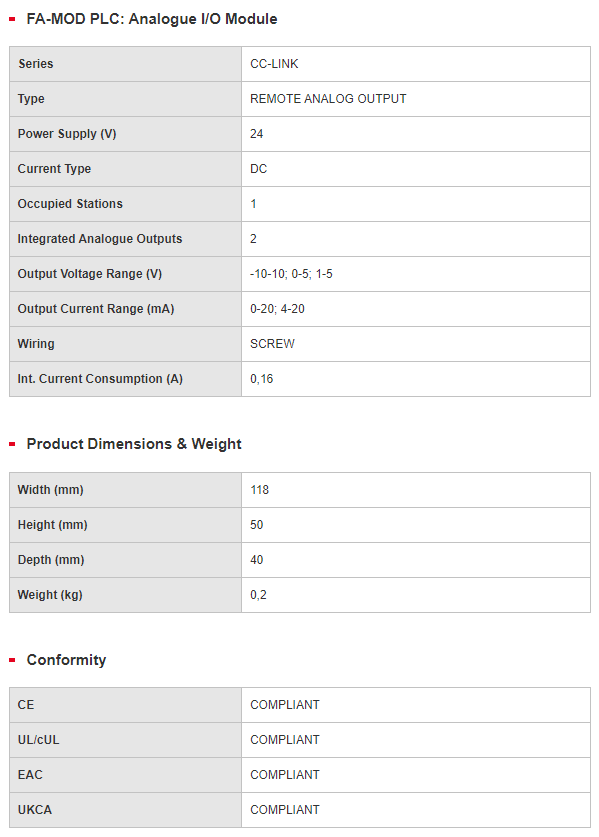Click the Output Current Range value 0-20; 4-20
The width and height of the screenshot is (599, 837).
point(277,309)
